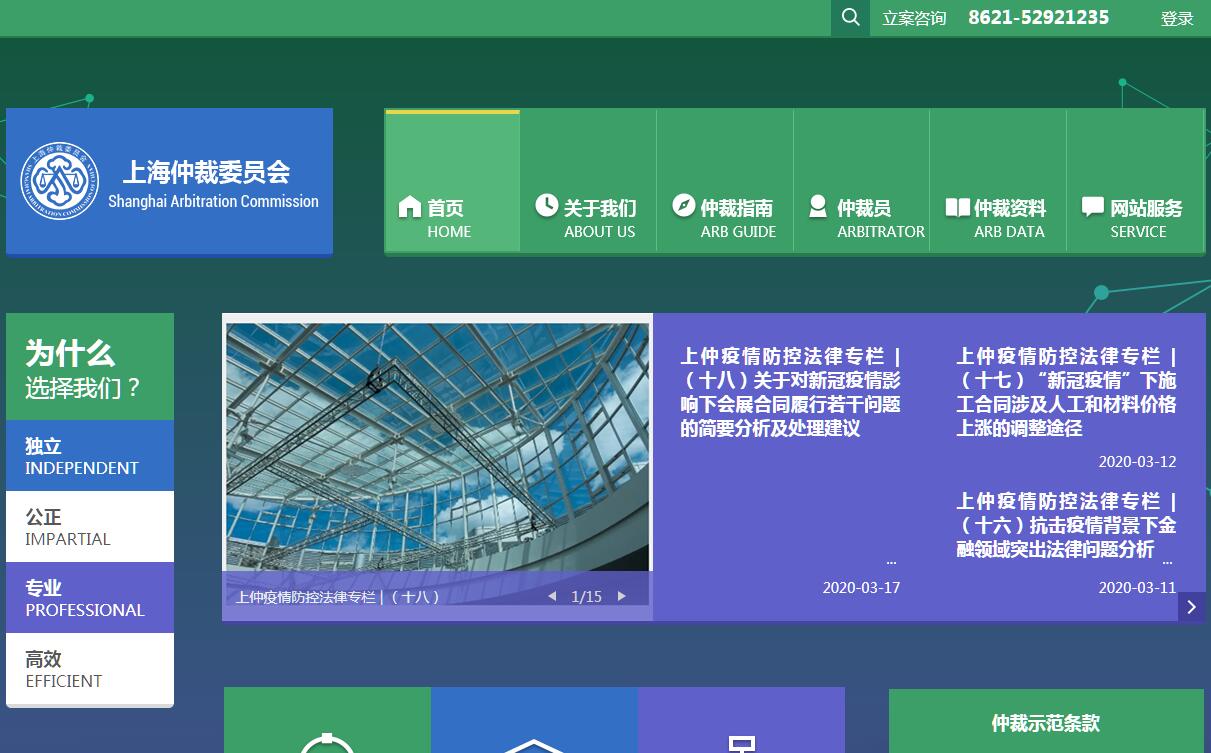1211x753 pixels.
Task: Open article (十七) on 施工合同 price adjustment
Action: coord(1066,392)
